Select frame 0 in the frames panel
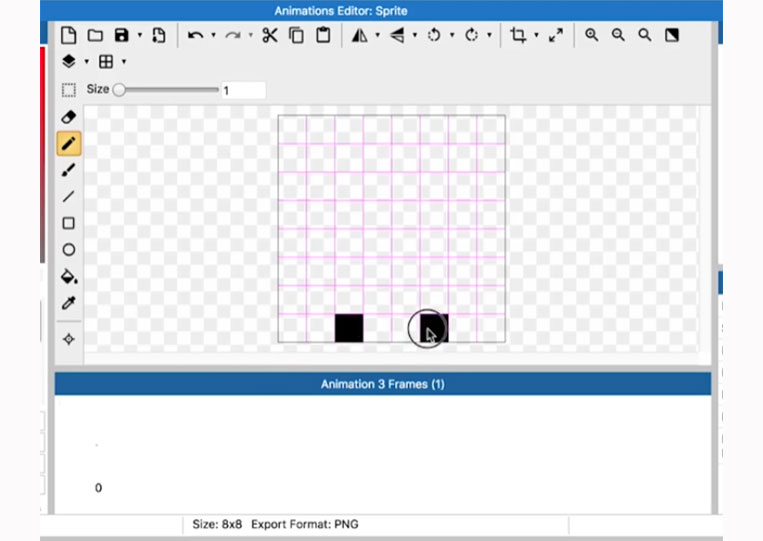763x541 pixels. click(98, 487)
